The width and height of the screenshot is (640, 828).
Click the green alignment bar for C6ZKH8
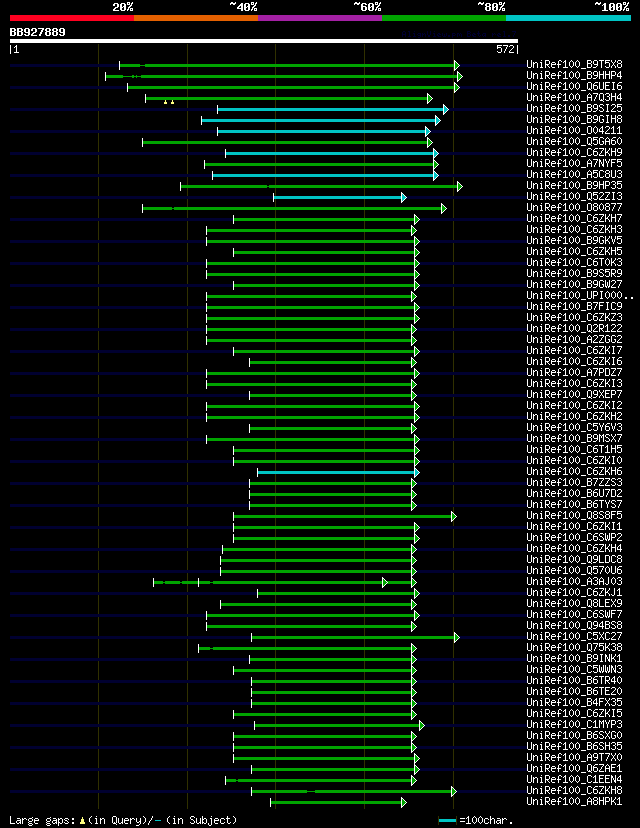coord(354,792)
